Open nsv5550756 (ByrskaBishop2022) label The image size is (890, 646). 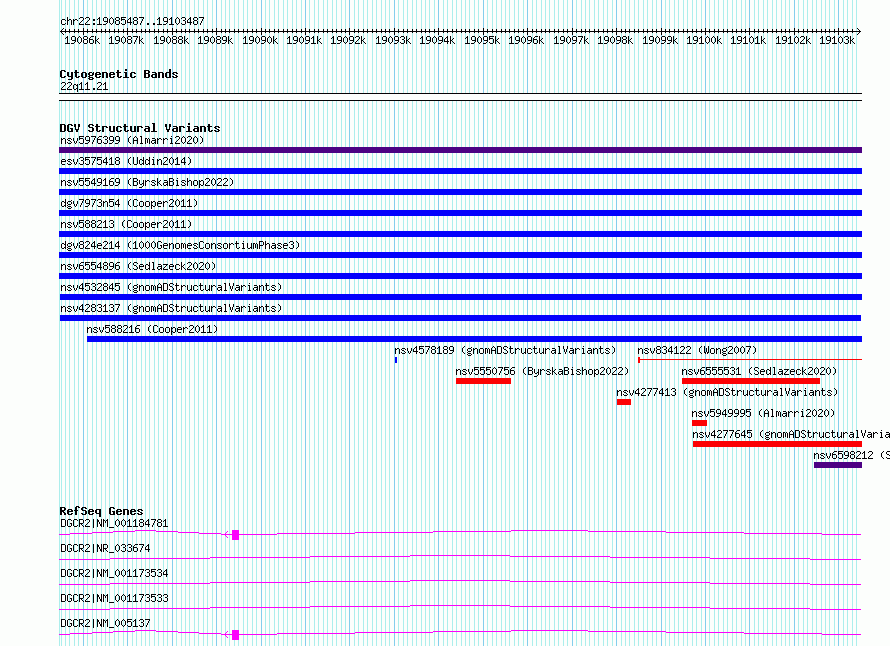(x=542, y=371)
